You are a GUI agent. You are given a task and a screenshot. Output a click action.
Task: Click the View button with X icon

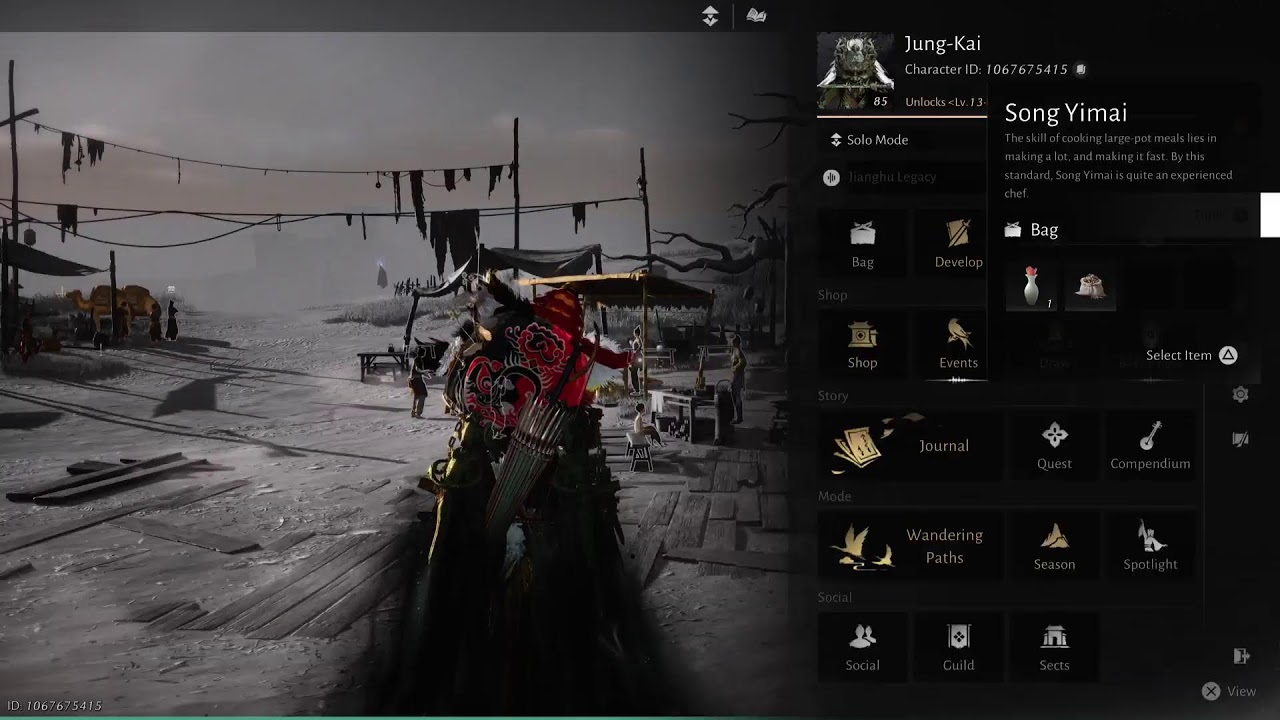pyautogui.click(x=1229, y=691)
